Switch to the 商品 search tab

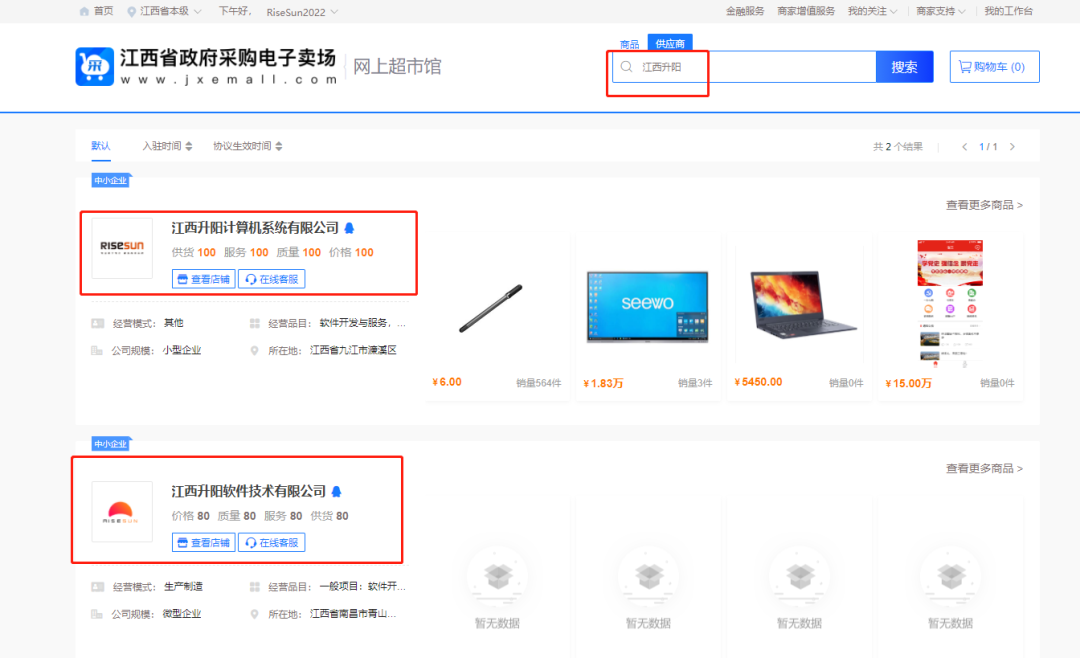pos(629,43)
